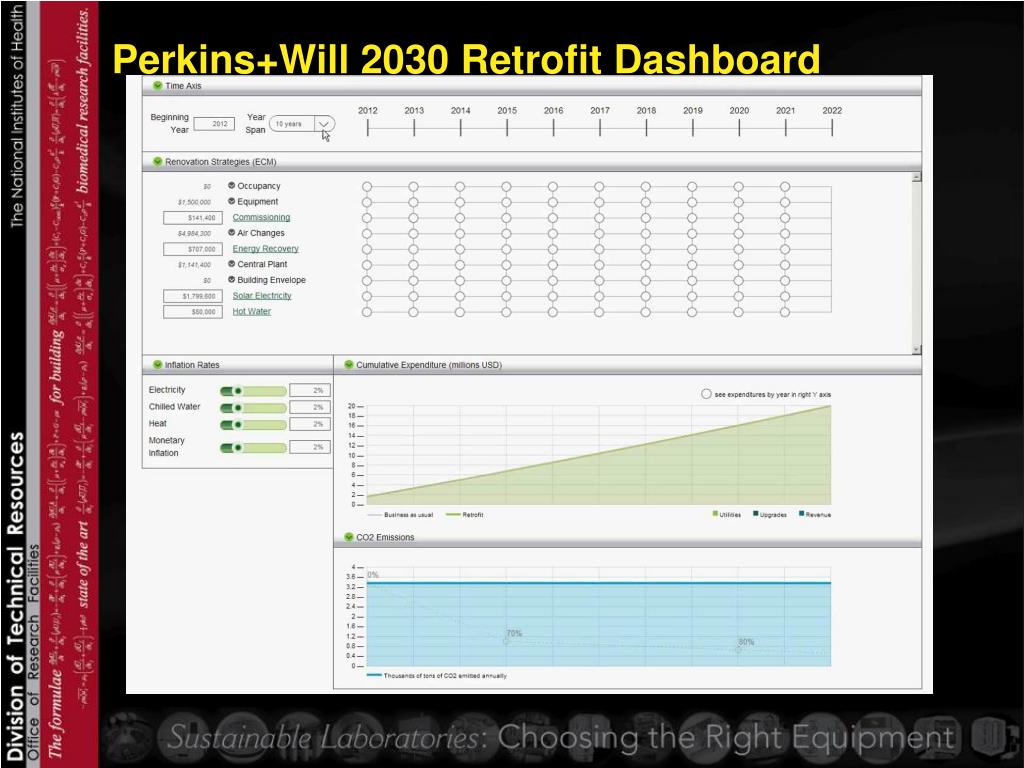Open the Year Span 10 years dropdown
This screenshot has height=768, width=1024.
(x=302, y=123)
